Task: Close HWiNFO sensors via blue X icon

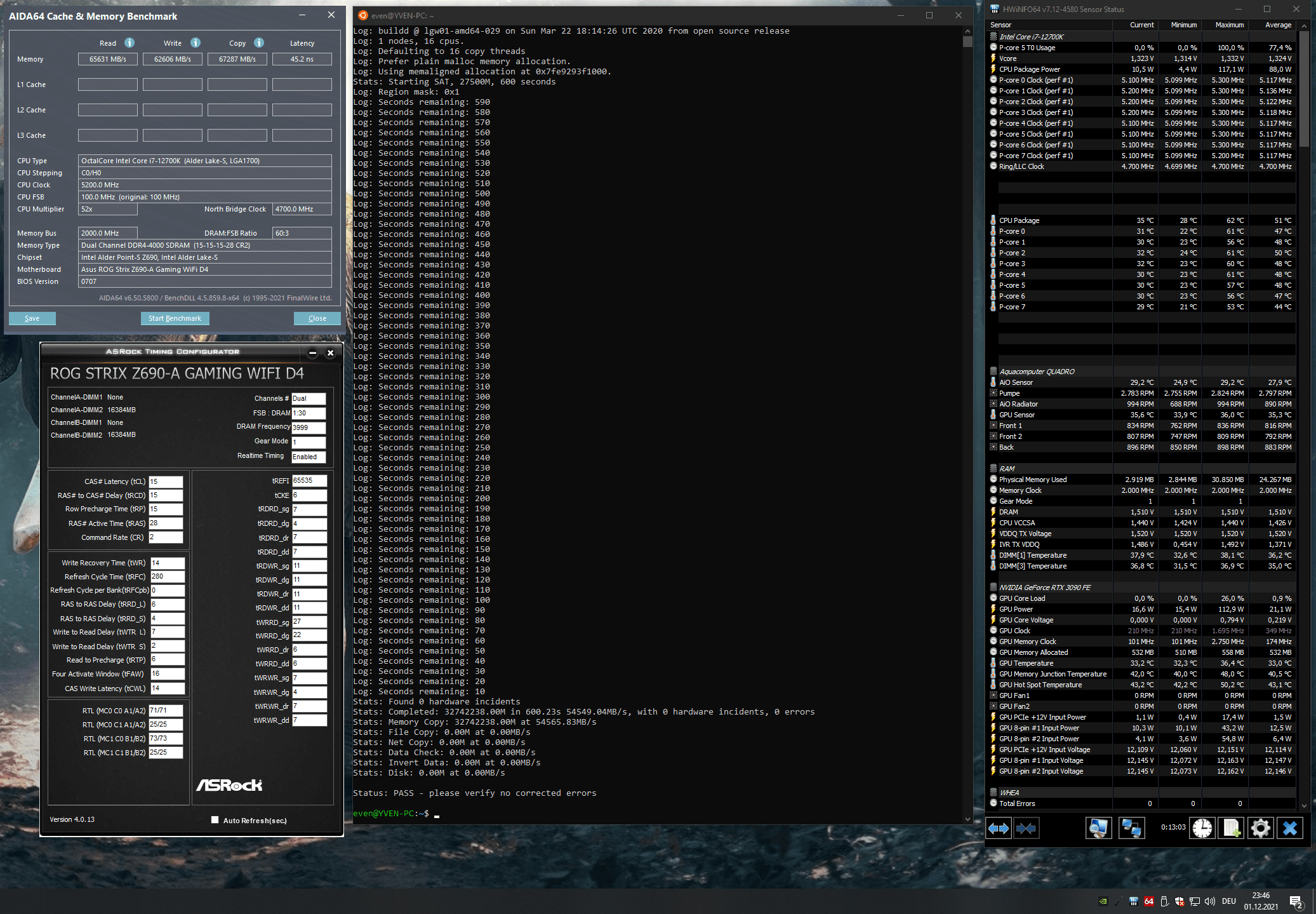Action: click(1290, 828)
